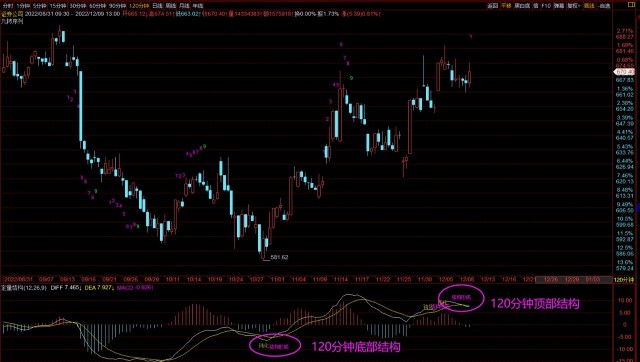The width and height of the screenshot is (640, 362).
Task: Open the 九转序列 indicator label
Action: click(x=12, y=21)
